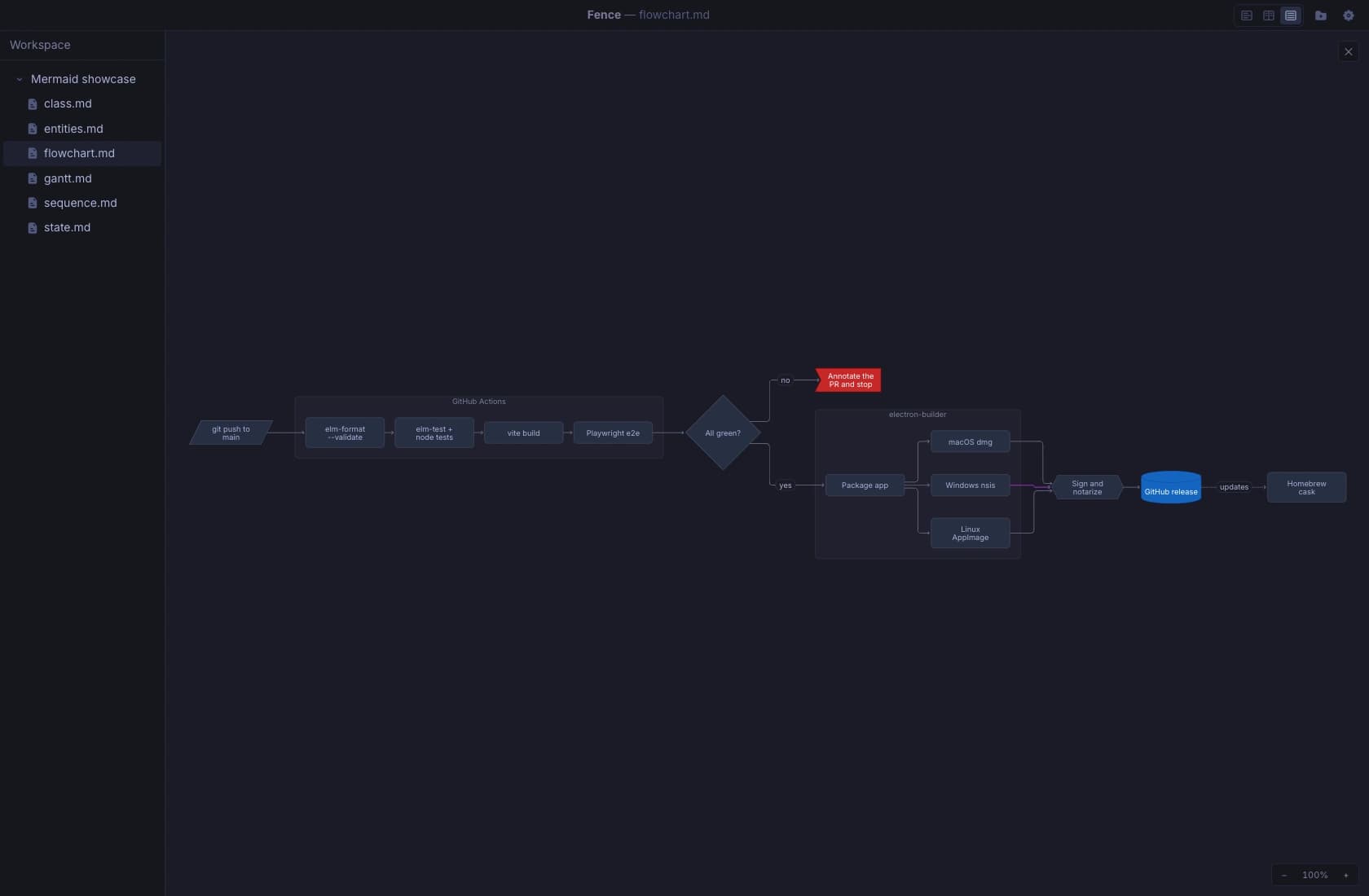Click the 'elm-format --validate' node
Screen dimensions: 1369x896
pyautogui.click(x=345, y=433)
